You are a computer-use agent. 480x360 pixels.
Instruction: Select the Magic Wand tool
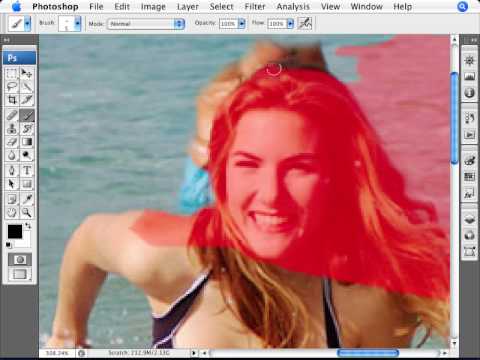click(x=27, y=86)
